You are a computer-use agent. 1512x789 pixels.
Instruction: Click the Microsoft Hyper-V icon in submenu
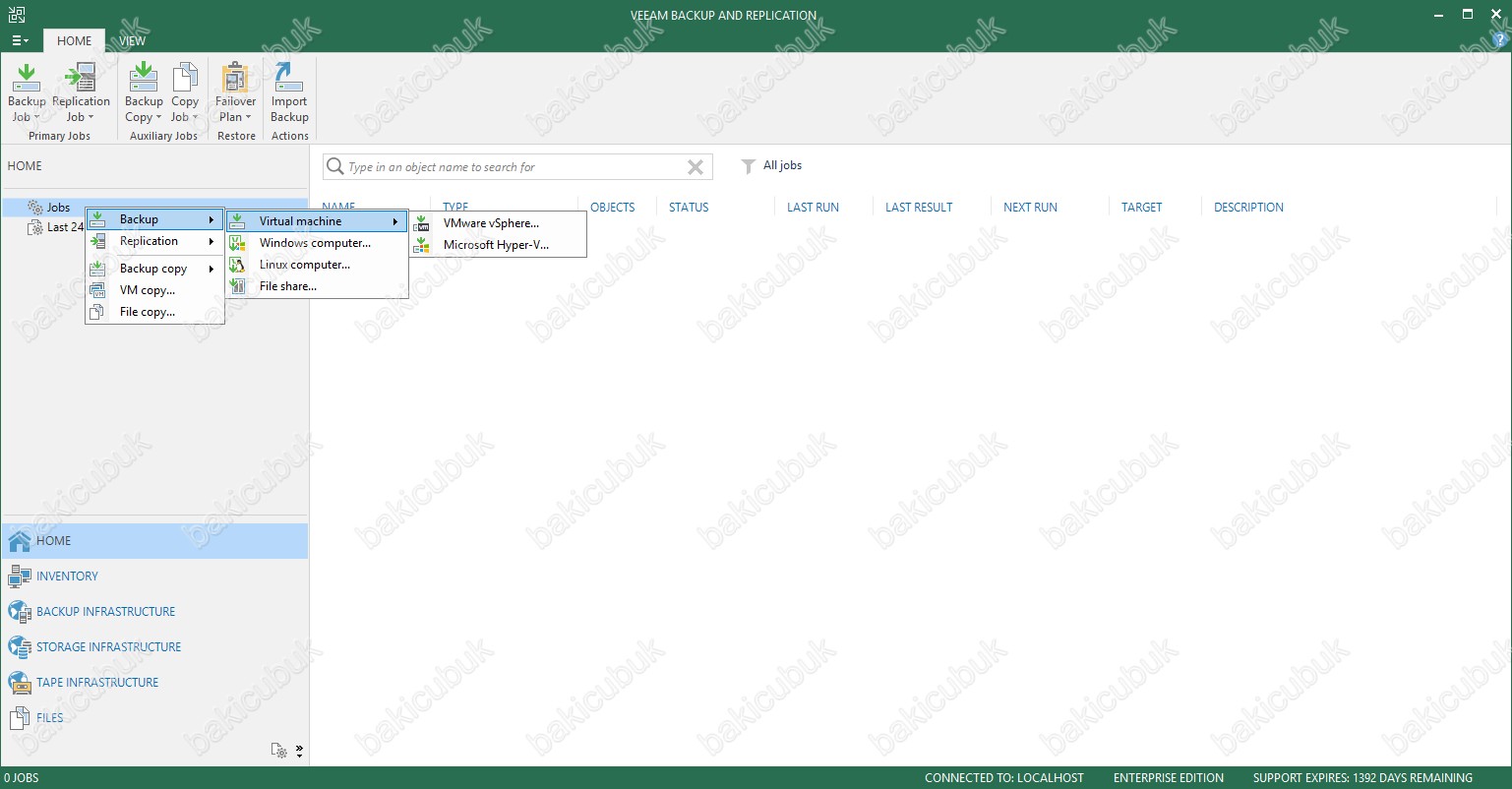point(422,245)
